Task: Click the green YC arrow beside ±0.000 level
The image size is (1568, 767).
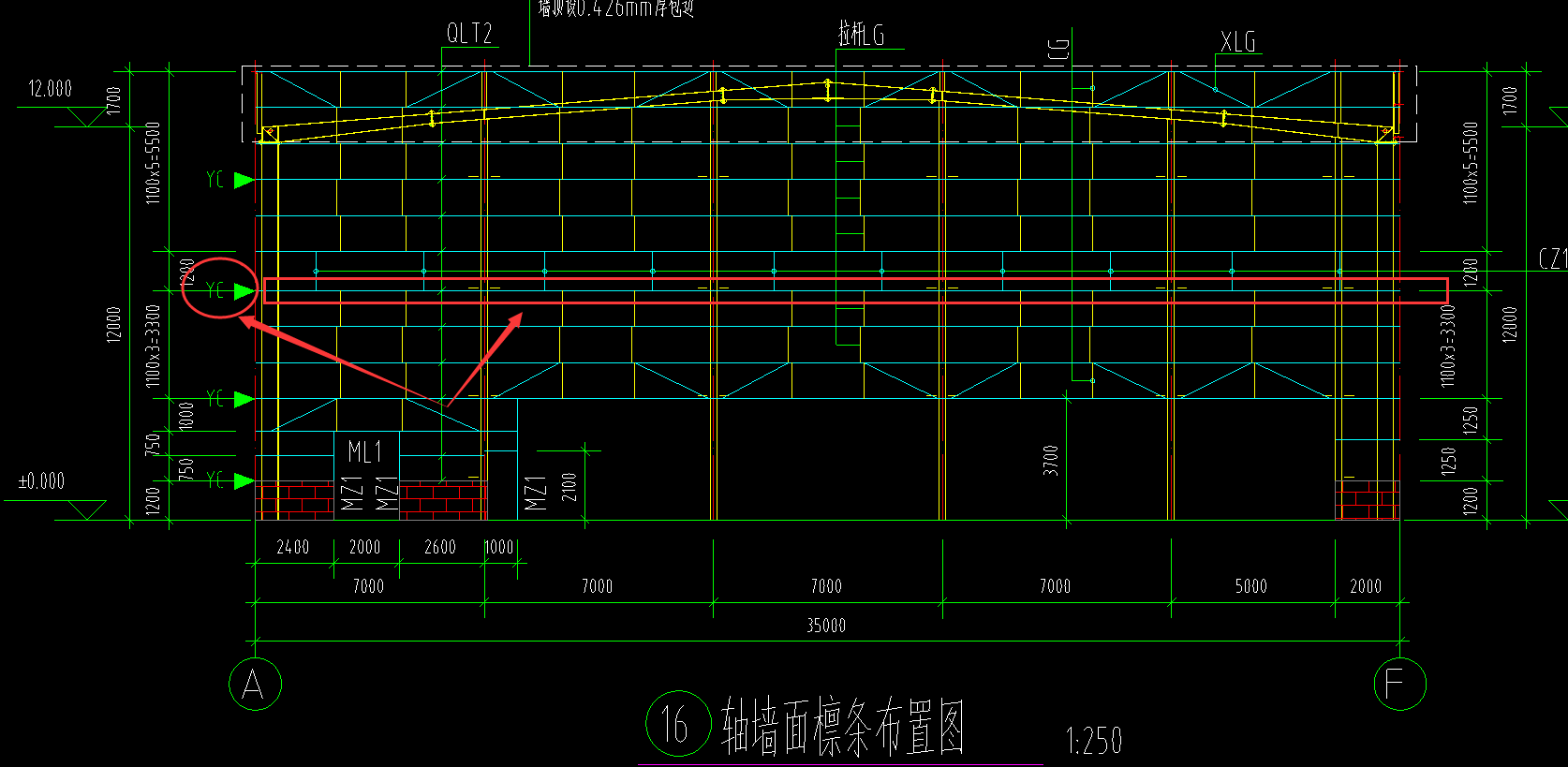Action: [x=244, y=480]
